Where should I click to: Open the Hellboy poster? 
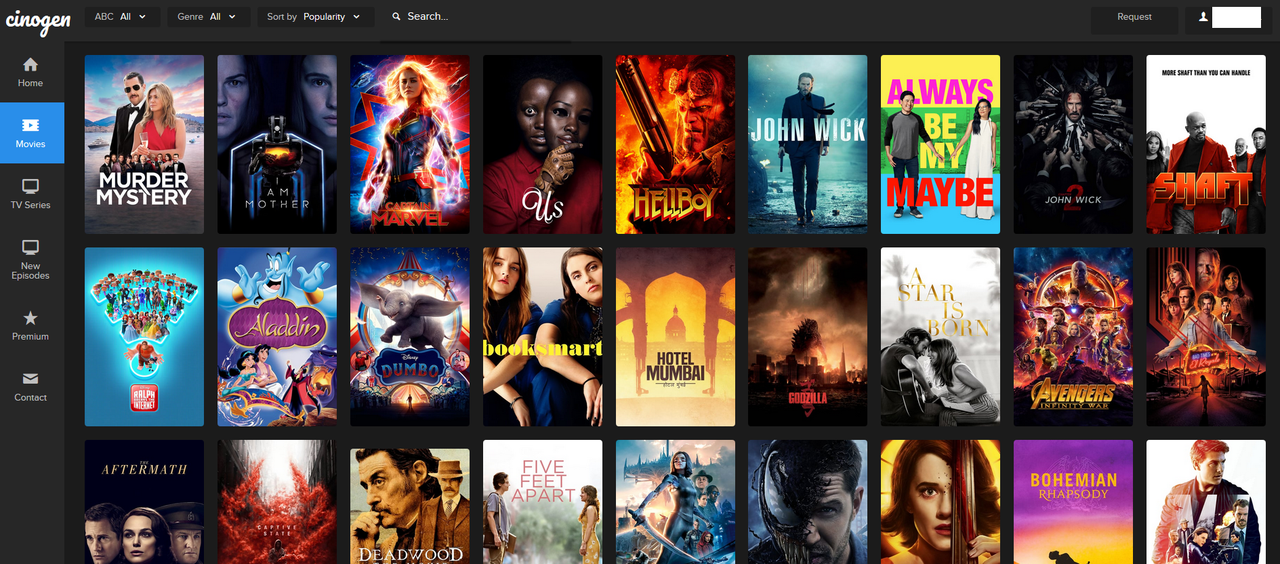pos(675,144)
